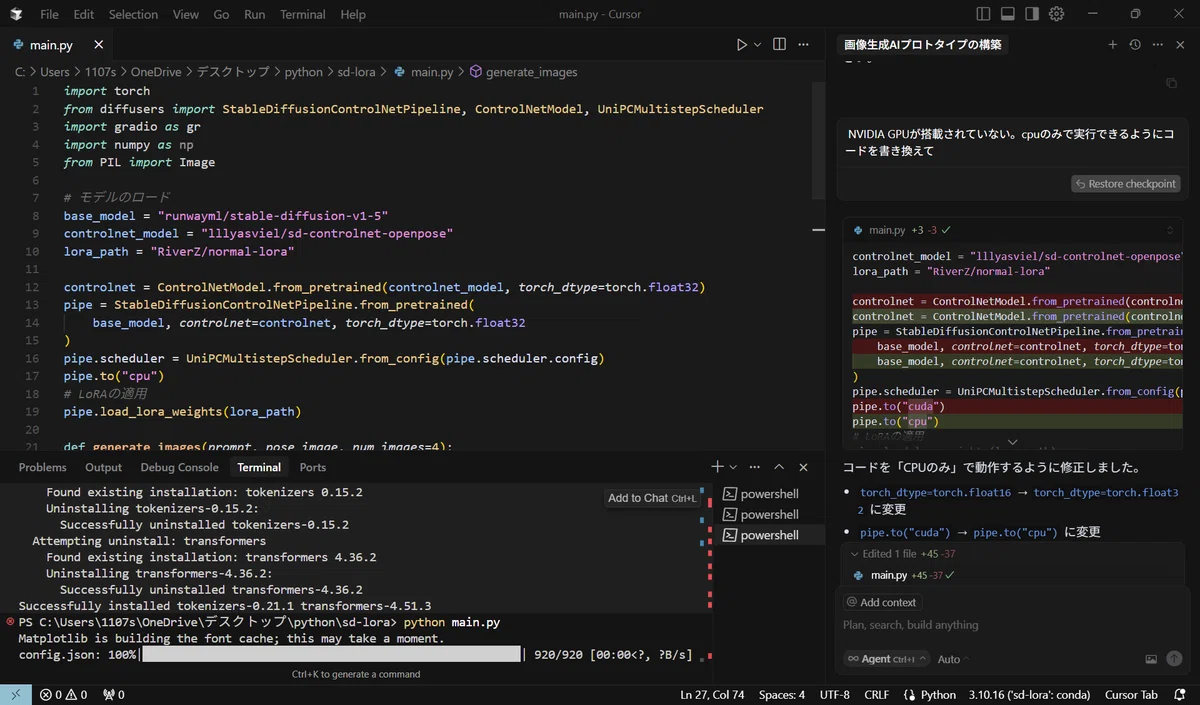Close the chat panel
The height and width of the screenshot is (705, 1200).
pos(1181,45)
